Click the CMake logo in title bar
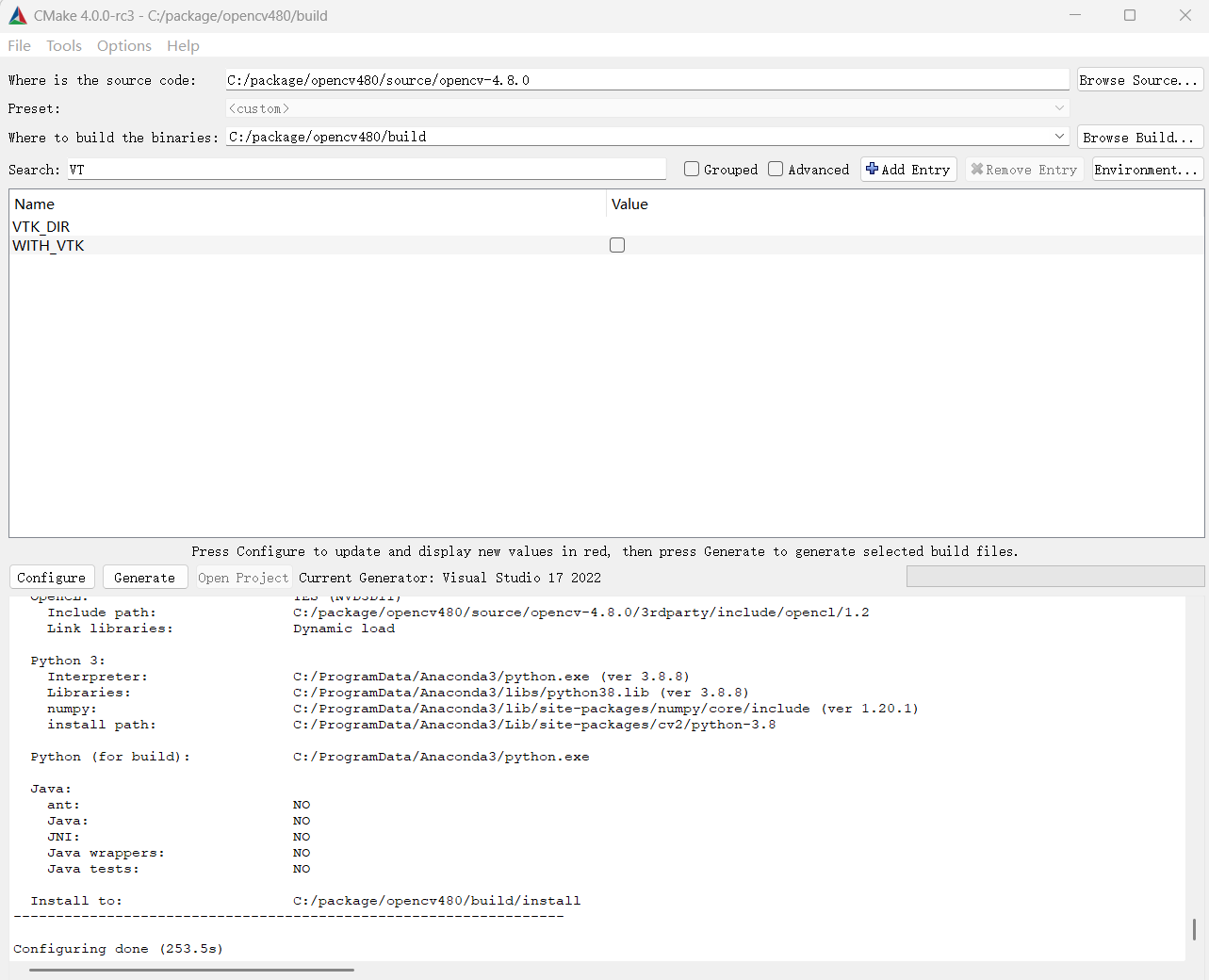Image resolution: width=1209 pixels, height=980 pixels. [18, 15]
